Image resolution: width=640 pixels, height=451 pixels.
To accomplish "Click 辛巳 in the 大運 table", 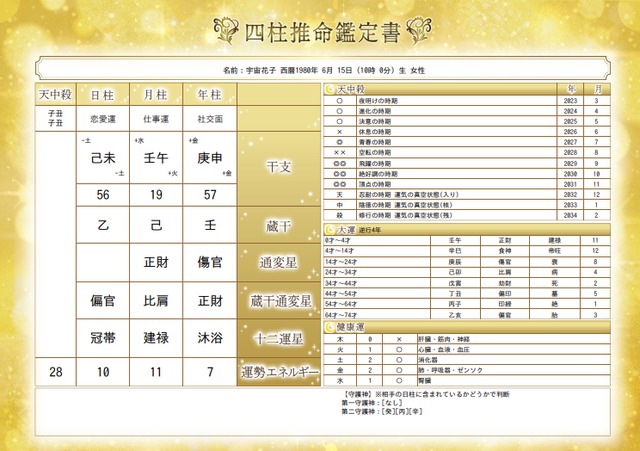I will pos(455,251).
